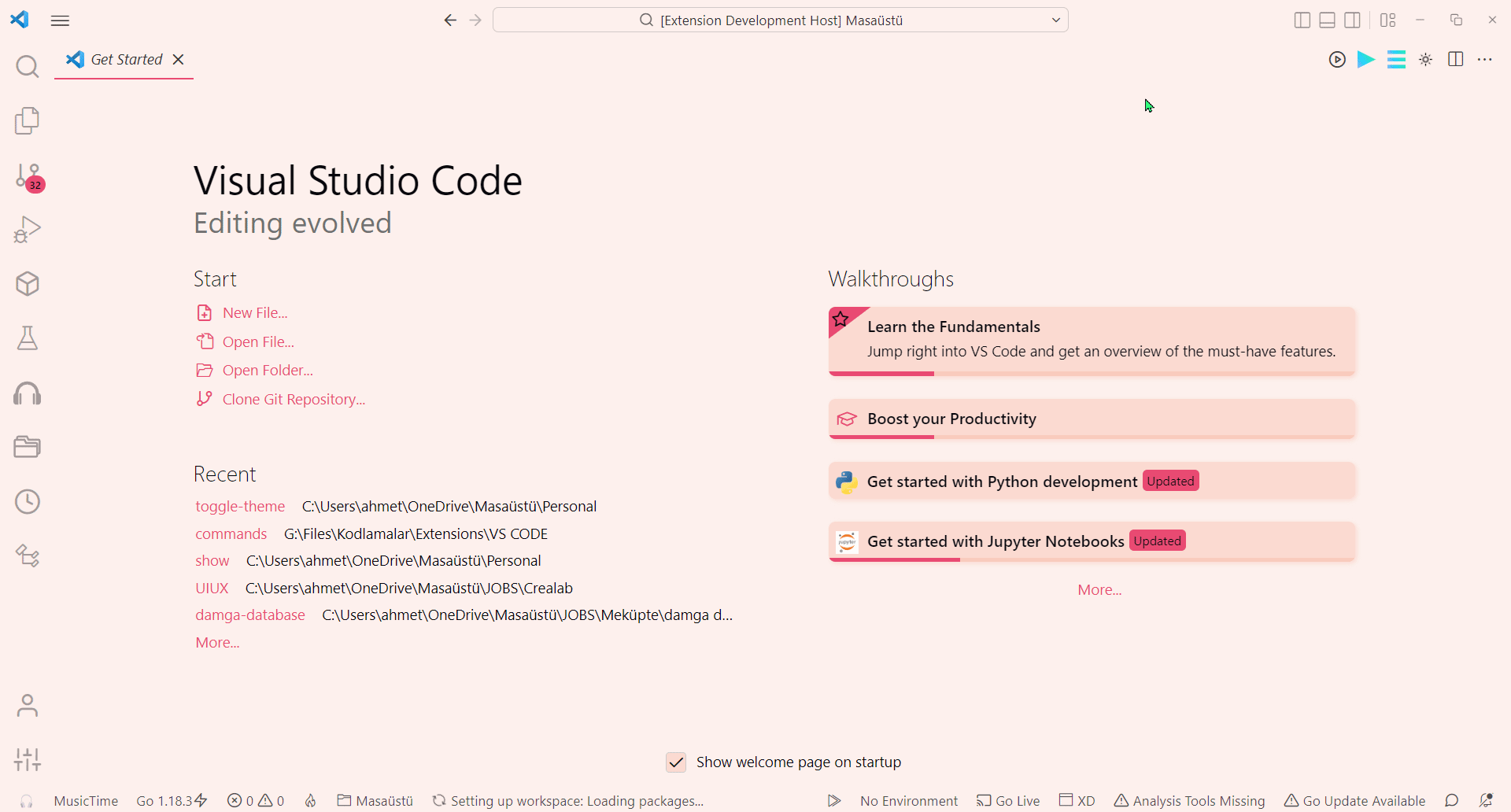Open the Accounts person icon
The width and height of the screenshot is (1511, 812).
(x=28, y=706)
